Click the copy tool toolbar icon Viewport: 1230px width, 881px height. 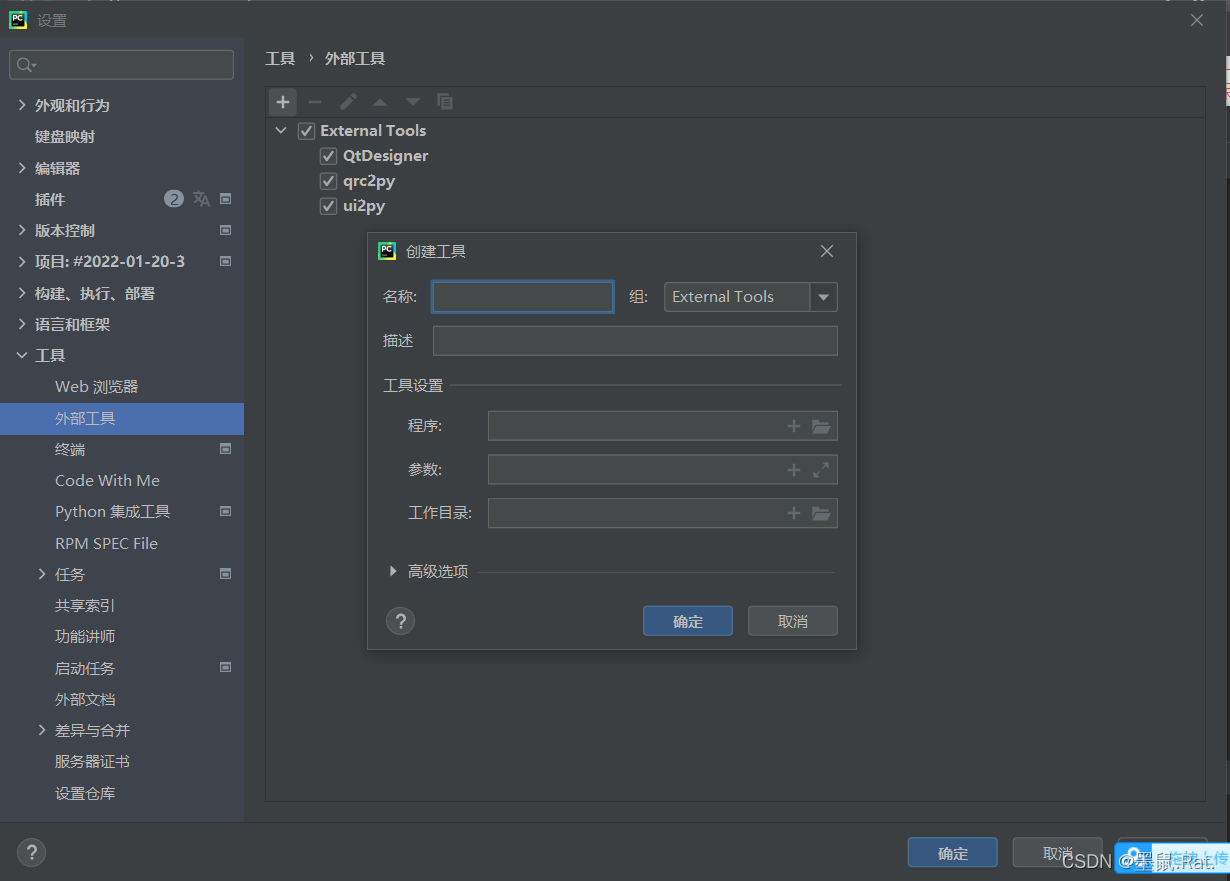coord(445,102)
